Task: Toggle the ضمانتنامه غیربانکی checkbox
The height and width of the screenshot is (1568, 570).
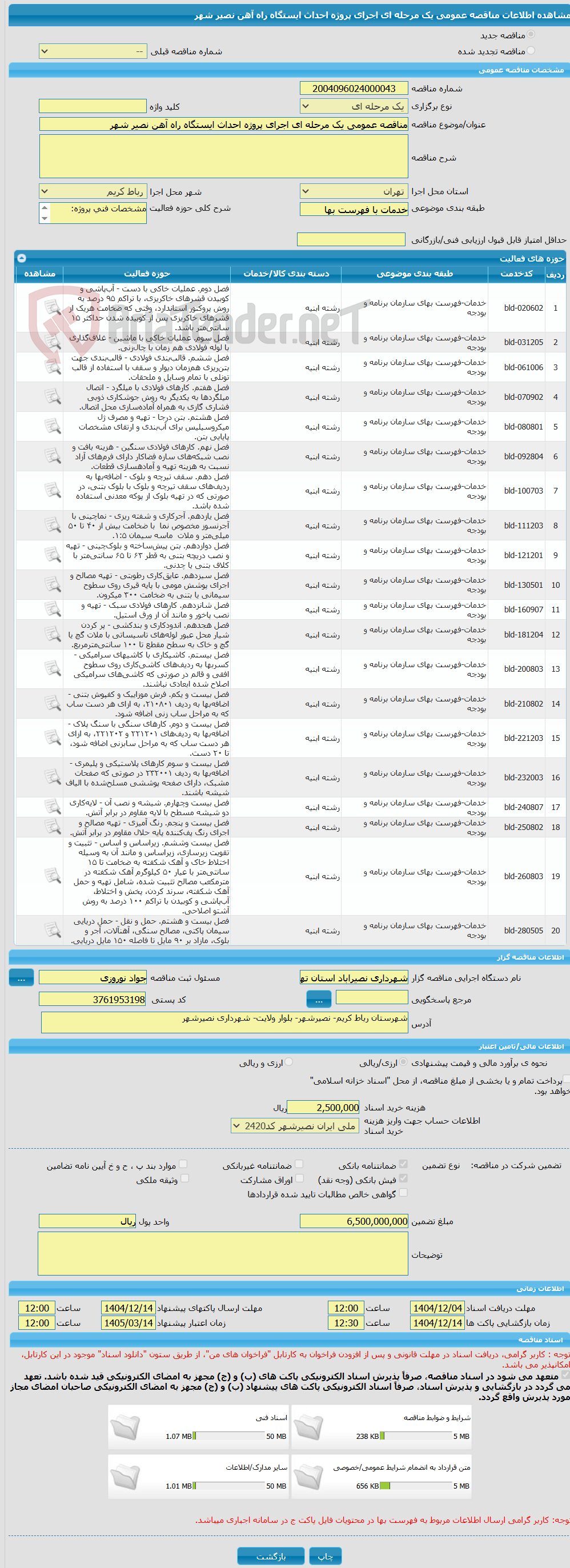Action: coord(299,1165)
